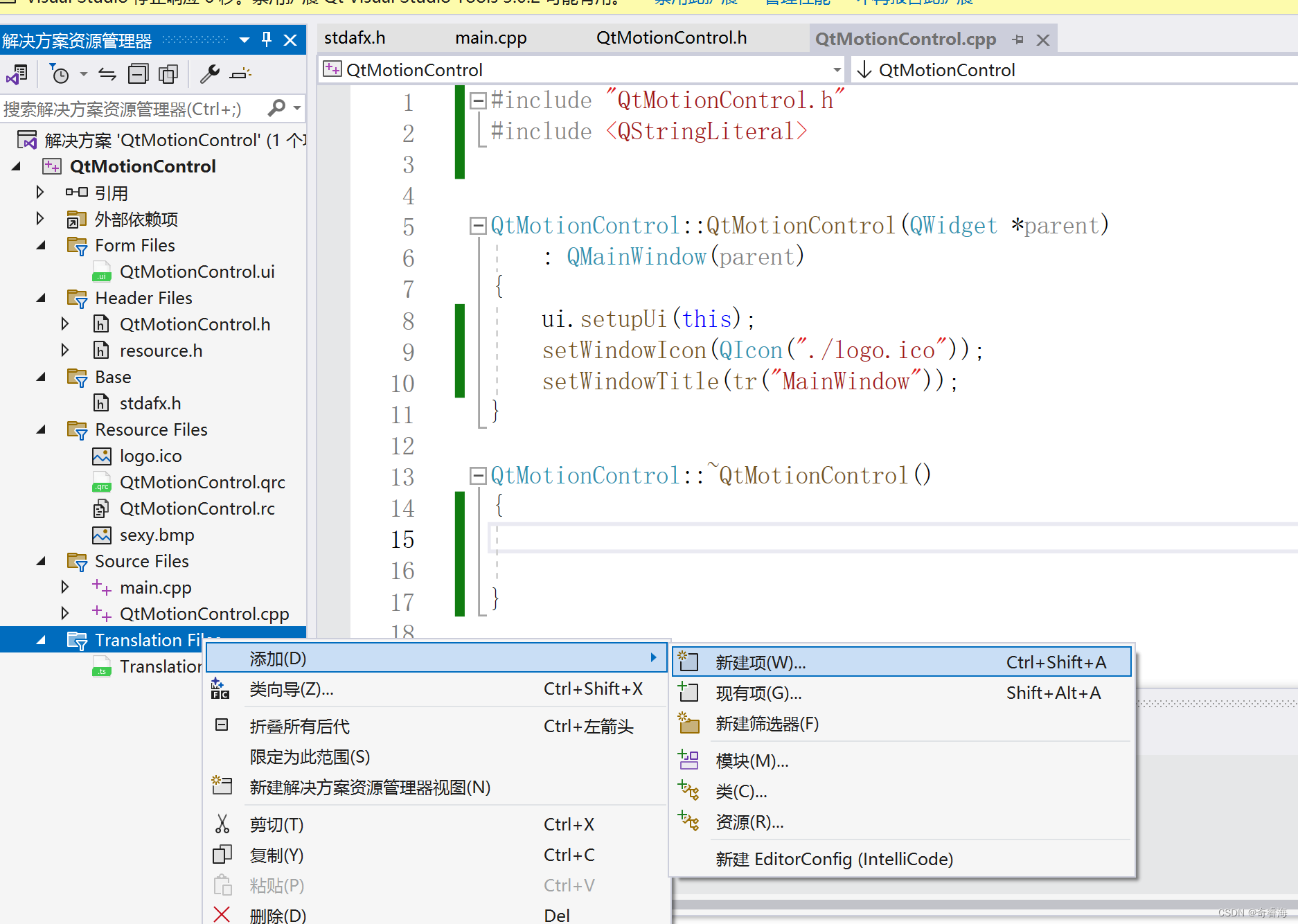This screenshot has width=1298, height=924.
Task: Click the QtMotionControl.qrc file icon
Action: (x=102, y=483)
